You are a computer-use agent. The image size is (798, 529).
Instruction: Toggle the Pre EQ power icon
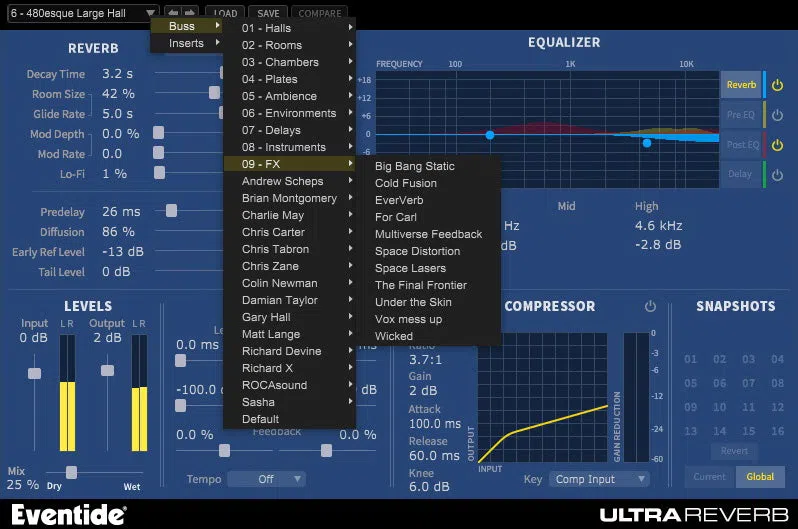tap(777, 115)
